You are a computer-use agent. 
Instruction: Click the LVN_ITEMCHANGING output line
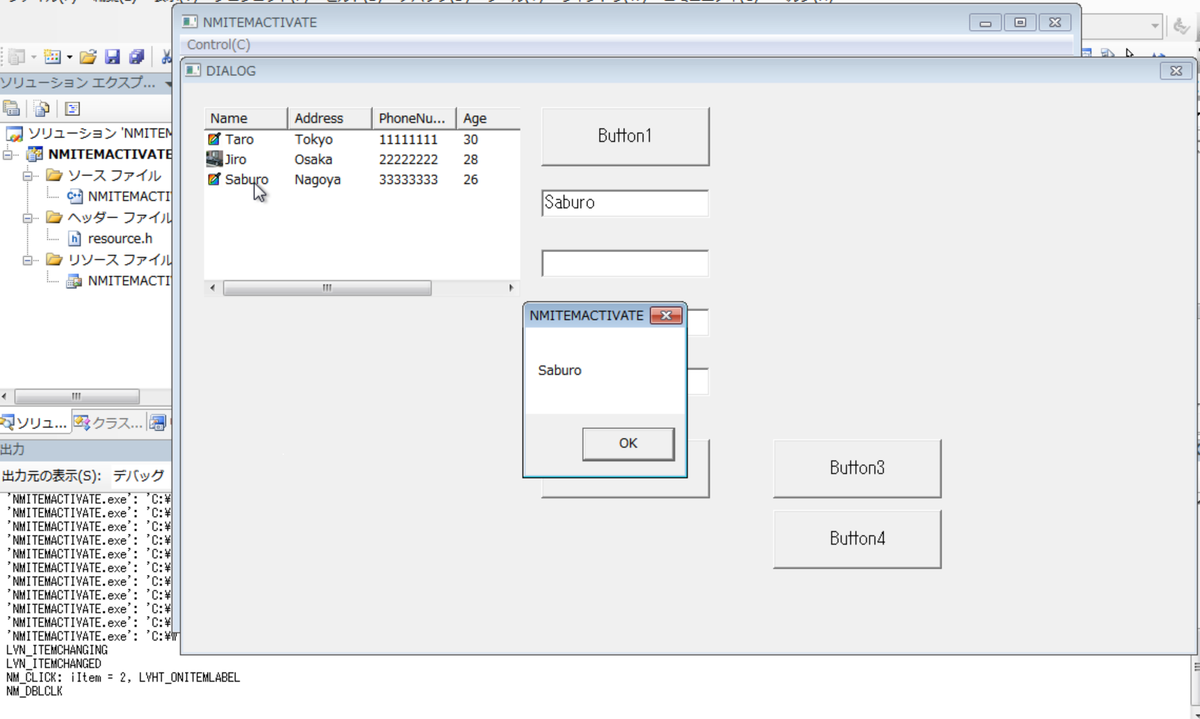pyautogui.click(x=57, y=650)
